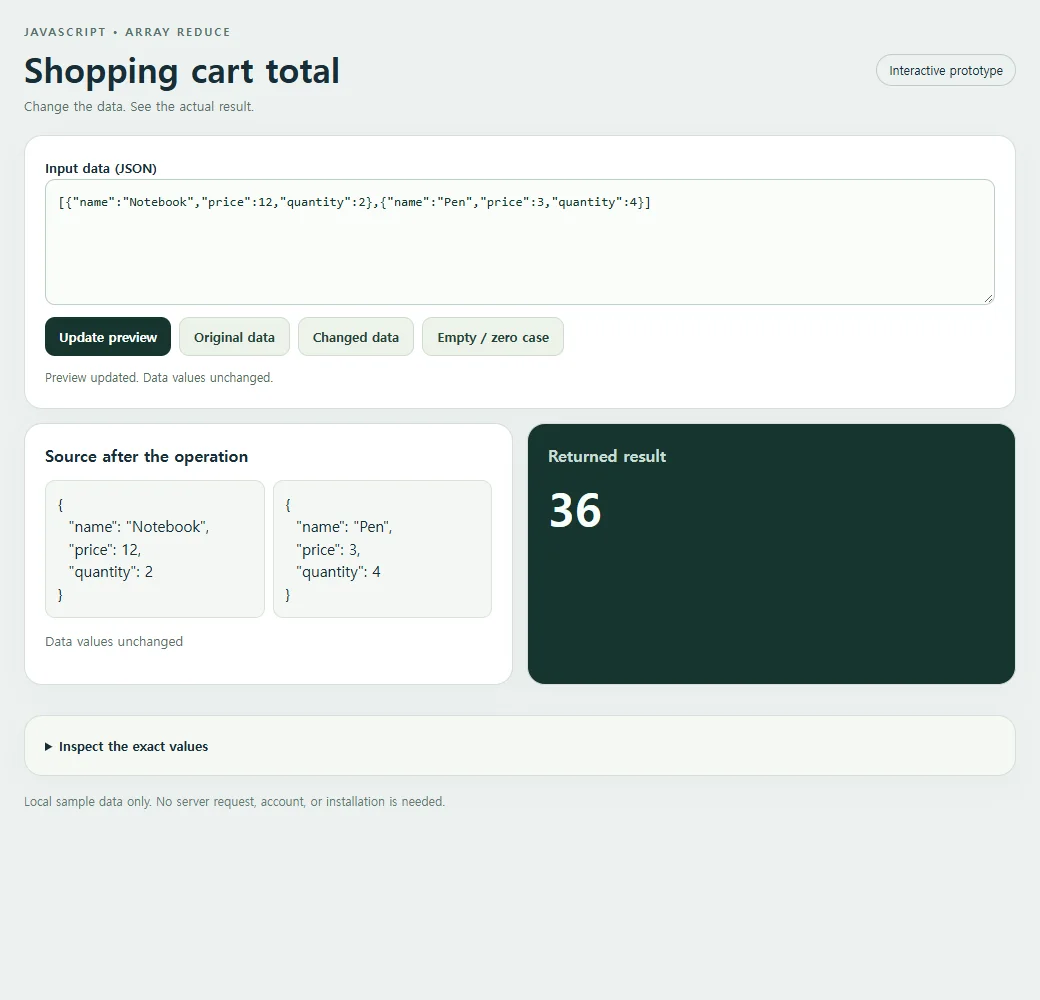
Task: Click the Returned result heading
Action: (x=607, y=456)
